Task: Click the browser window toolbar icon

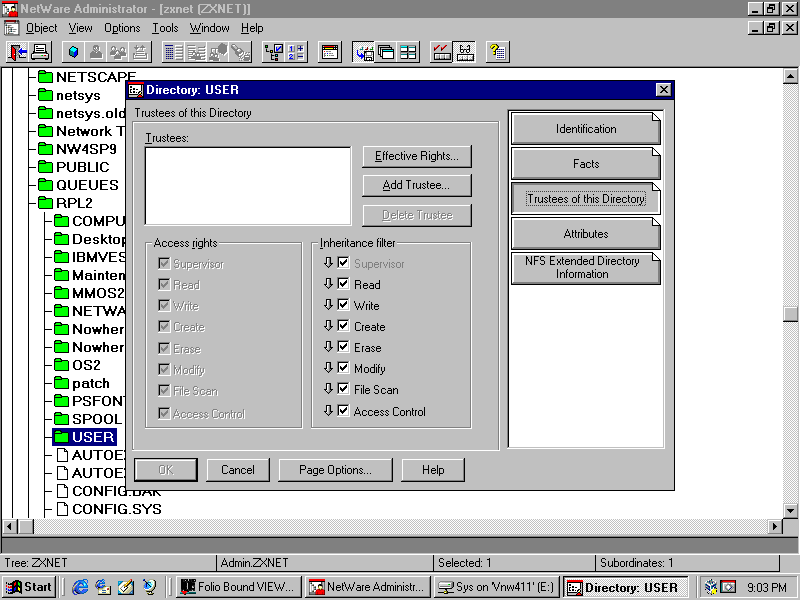Action: [x=330, y=52]
